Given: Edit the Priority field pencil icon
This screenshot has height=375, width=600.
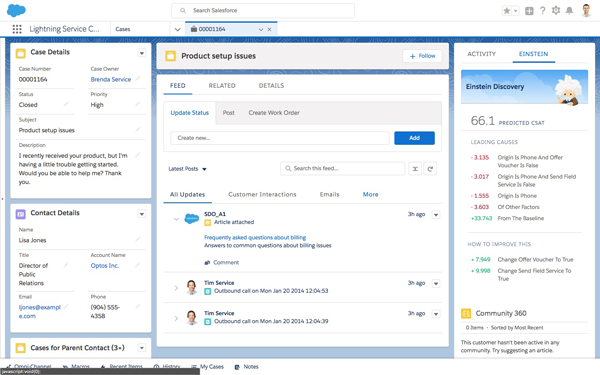Looking at the screenshot, I should tap(138, 104).
